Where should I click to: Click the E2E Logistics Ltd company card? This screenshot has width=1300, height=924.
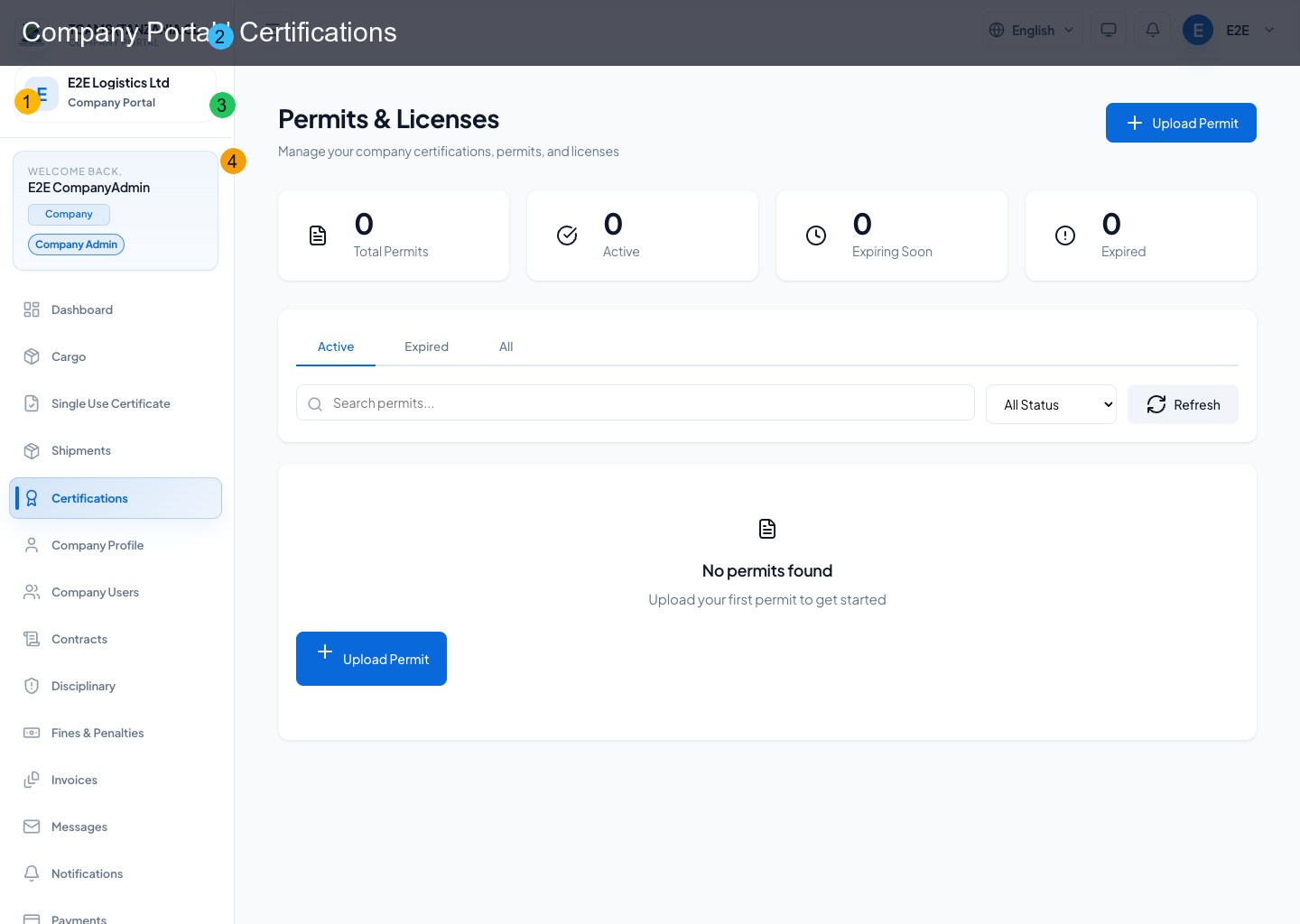point(116,93)
